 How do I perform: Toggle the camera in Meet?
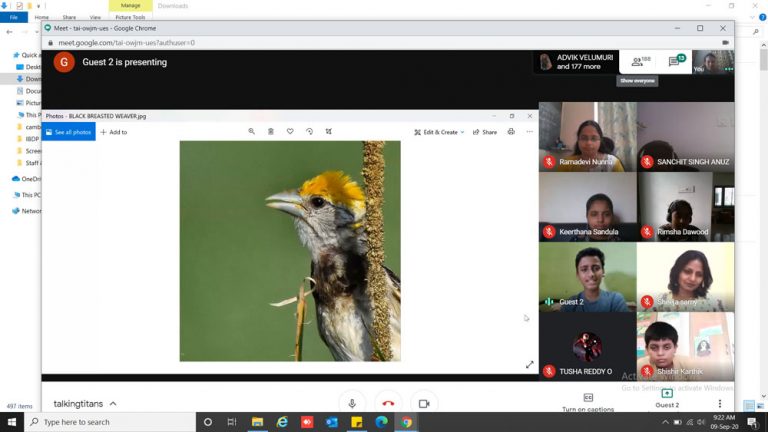click(x=424, y=404)
